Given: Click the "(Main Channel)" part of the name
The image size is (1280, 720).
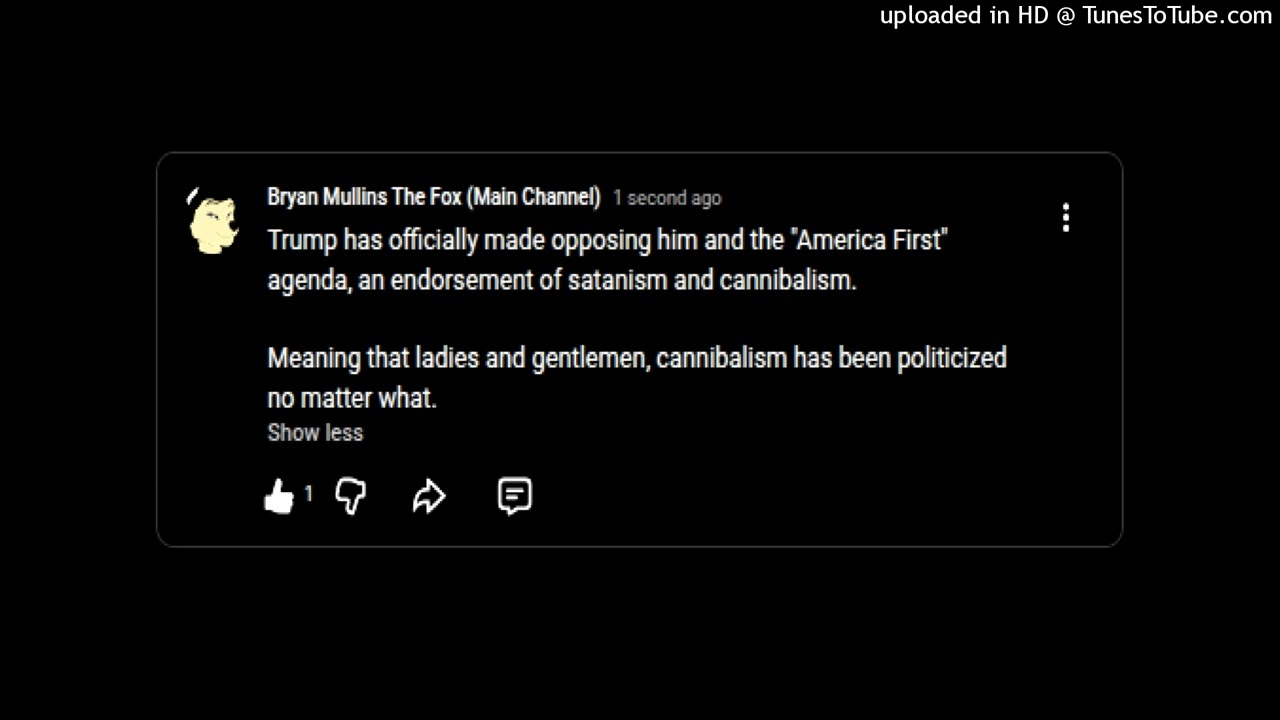Looking at the screenshot, I should [x=536, y=197].
